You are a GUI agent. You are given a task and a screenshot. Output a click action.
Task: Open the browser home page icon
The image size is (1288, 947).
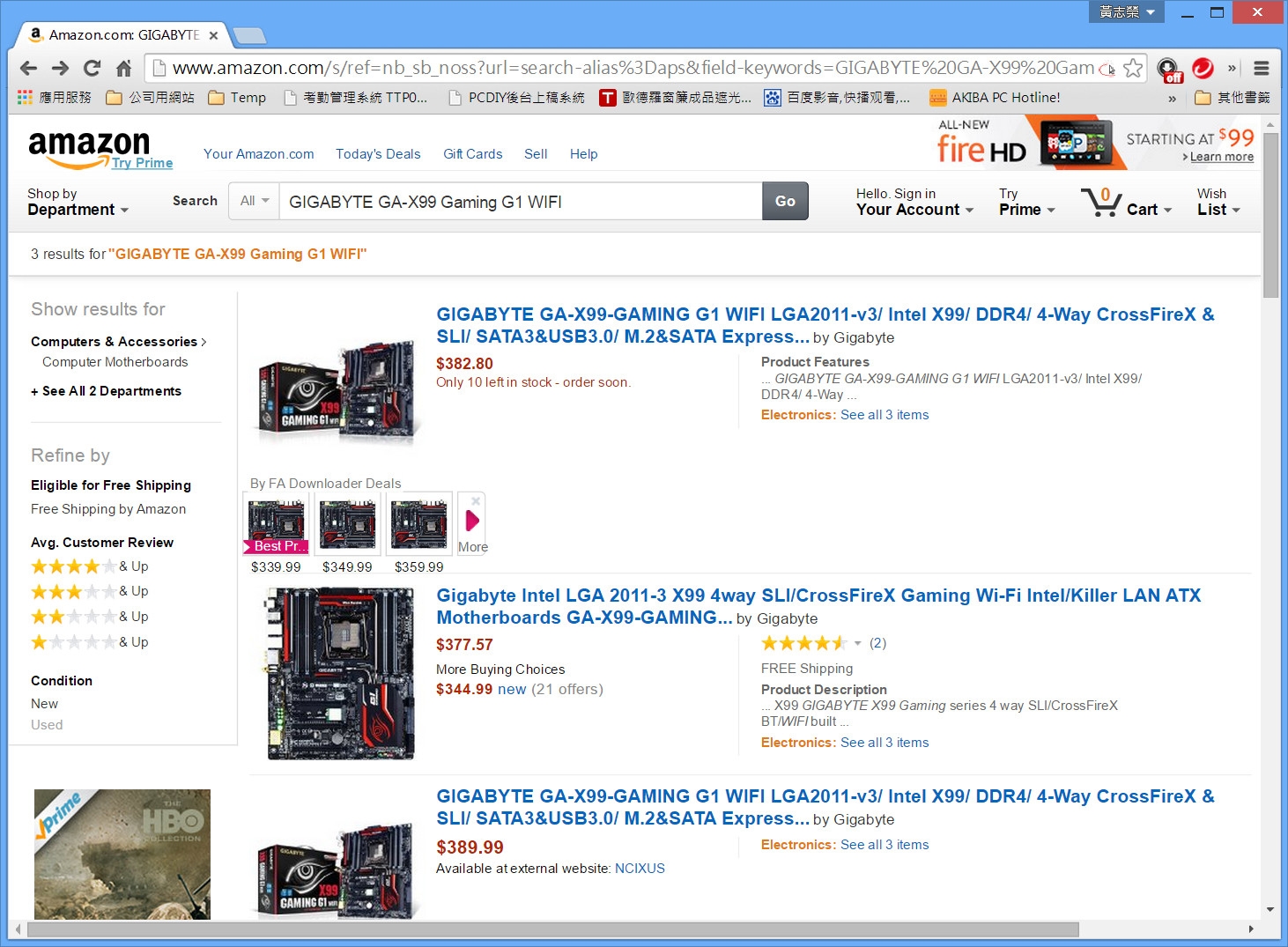pos(123,68)
